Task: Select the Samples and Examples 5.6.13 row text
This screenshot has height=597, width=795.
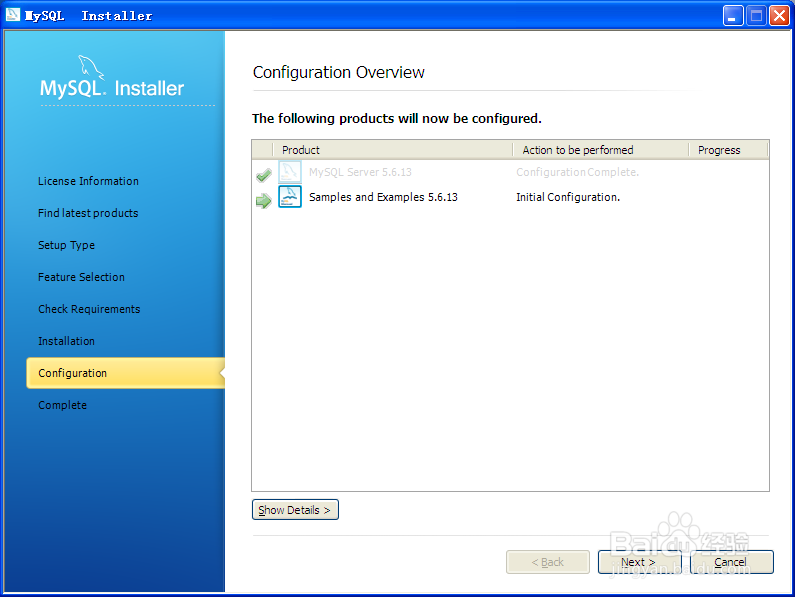Action: point(383,197)
